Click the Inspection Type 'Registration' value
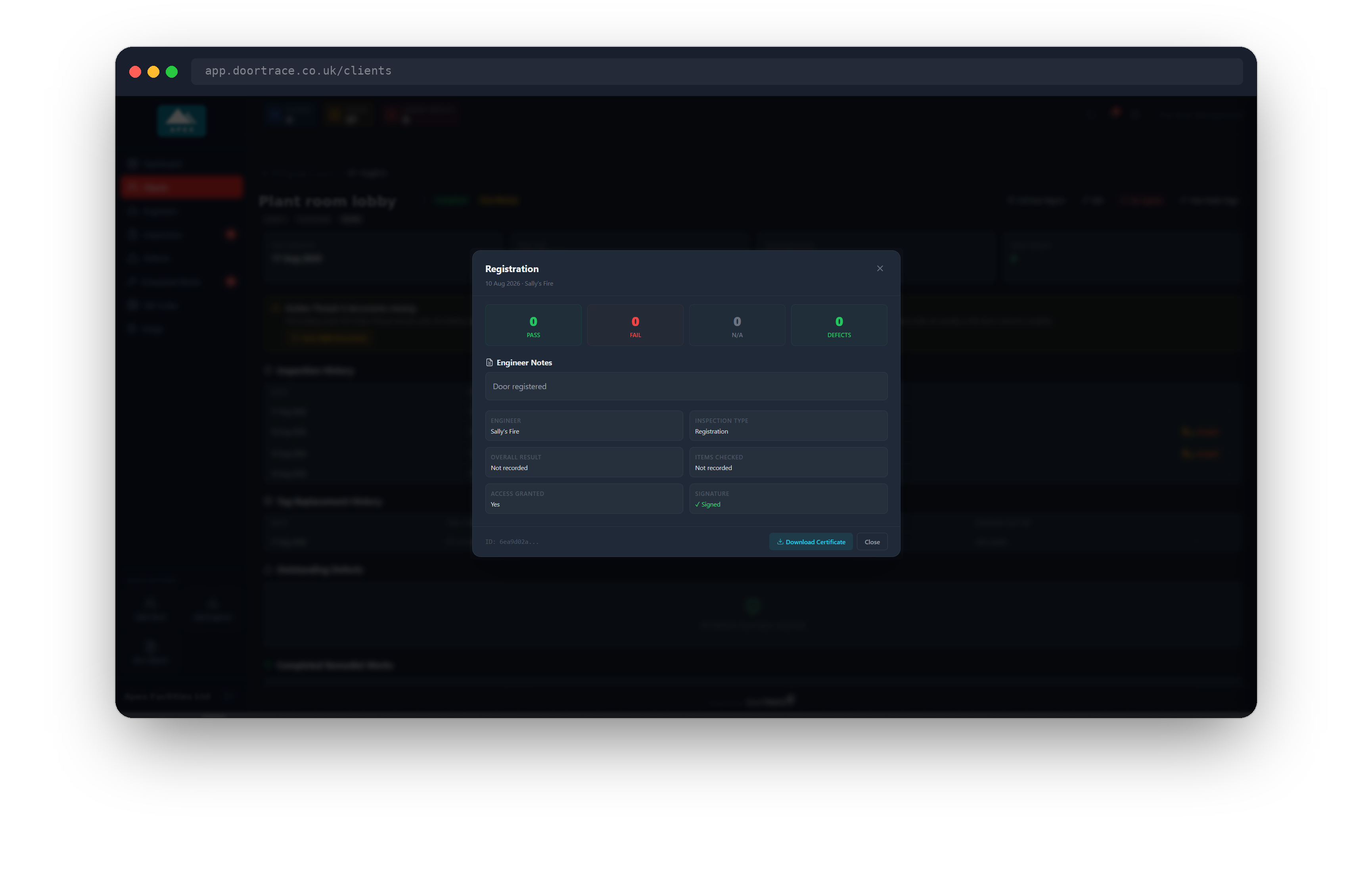 (711, 432)
